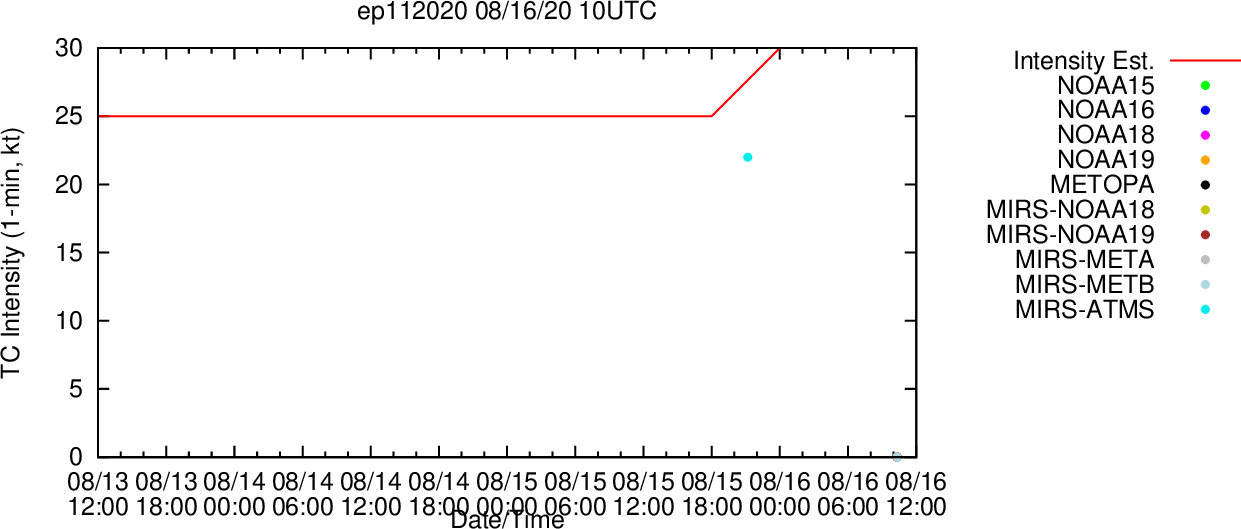
Task: Click the red intensity estimate line at 25 kt
Action: [x=405, y=116]
